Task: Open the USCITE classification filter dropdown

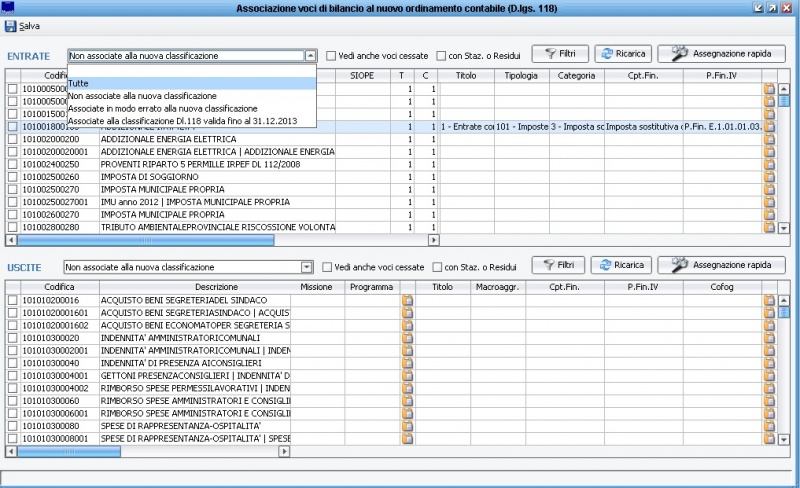Action: click(307, 267)
